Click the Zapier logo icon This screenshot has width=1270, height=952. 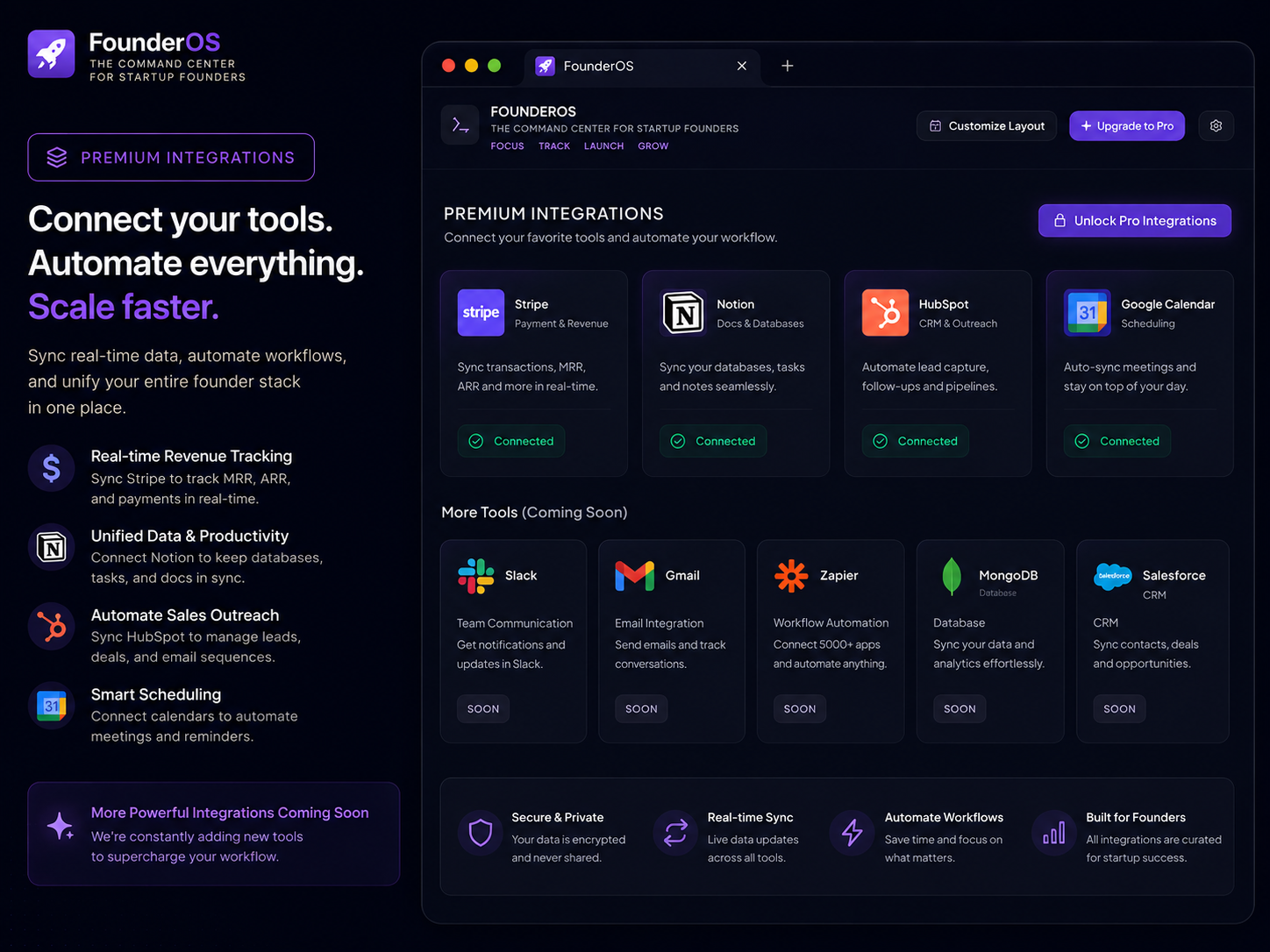pyautogui.click(x=791, y=576)
